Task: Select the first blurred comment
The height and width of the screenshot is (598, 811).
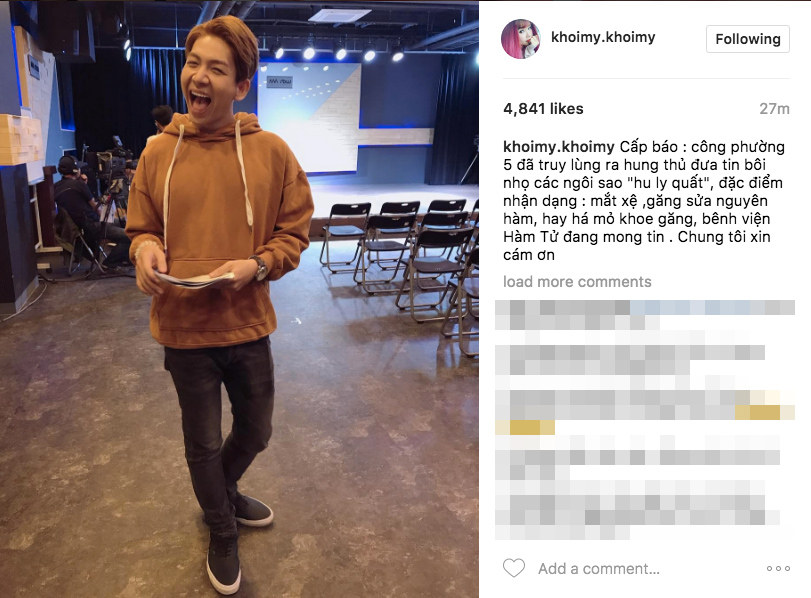Action: click(644, 315)
